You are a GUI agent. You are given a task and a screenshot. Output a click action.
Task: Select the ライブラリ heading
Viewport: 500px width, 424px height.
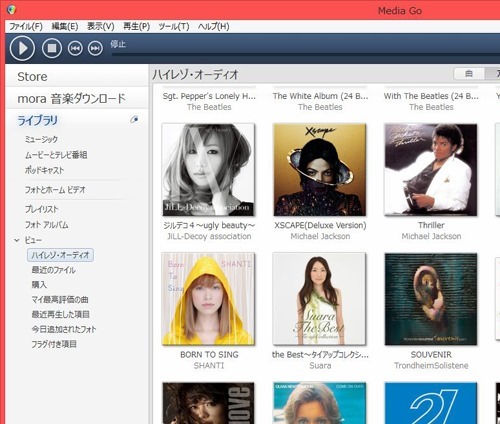(38, 120)
